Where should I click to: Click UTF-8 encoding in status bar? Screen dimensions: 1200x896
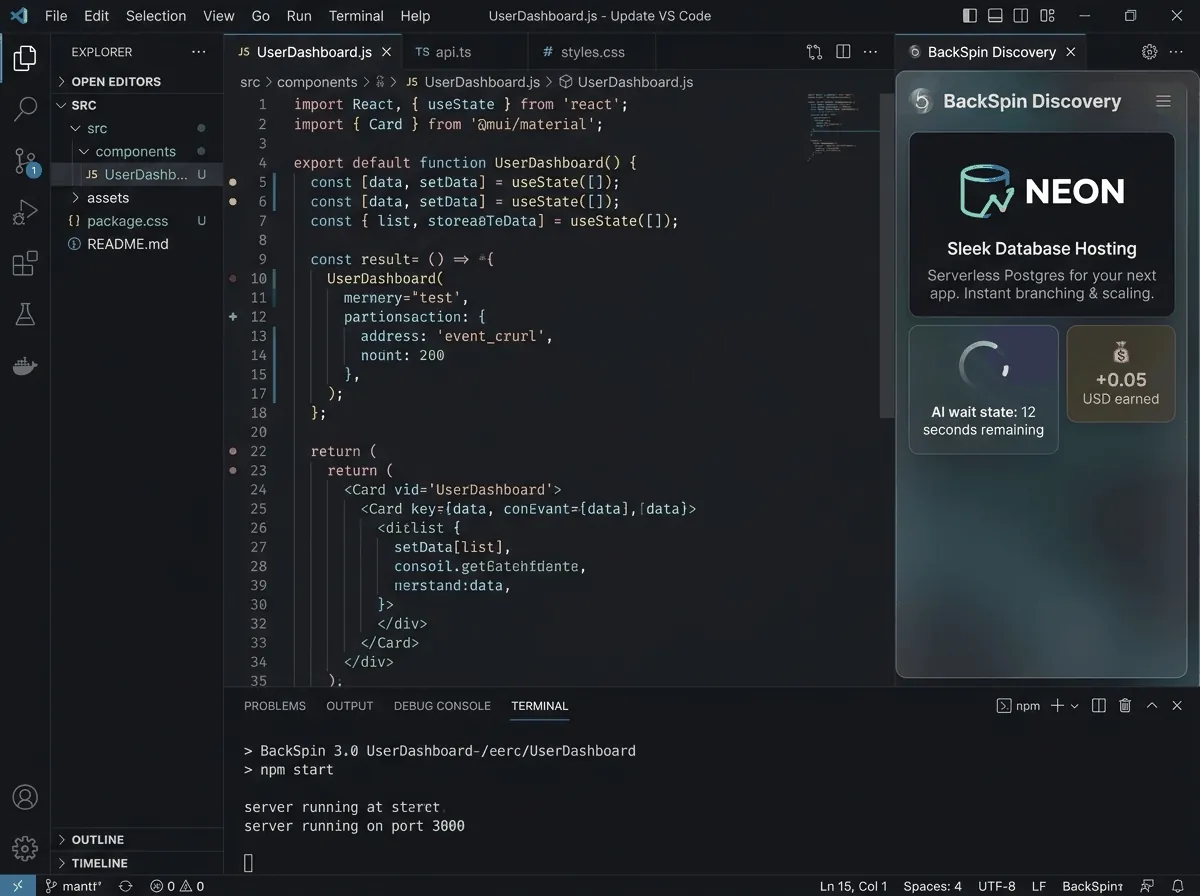(x=998, y=886)
